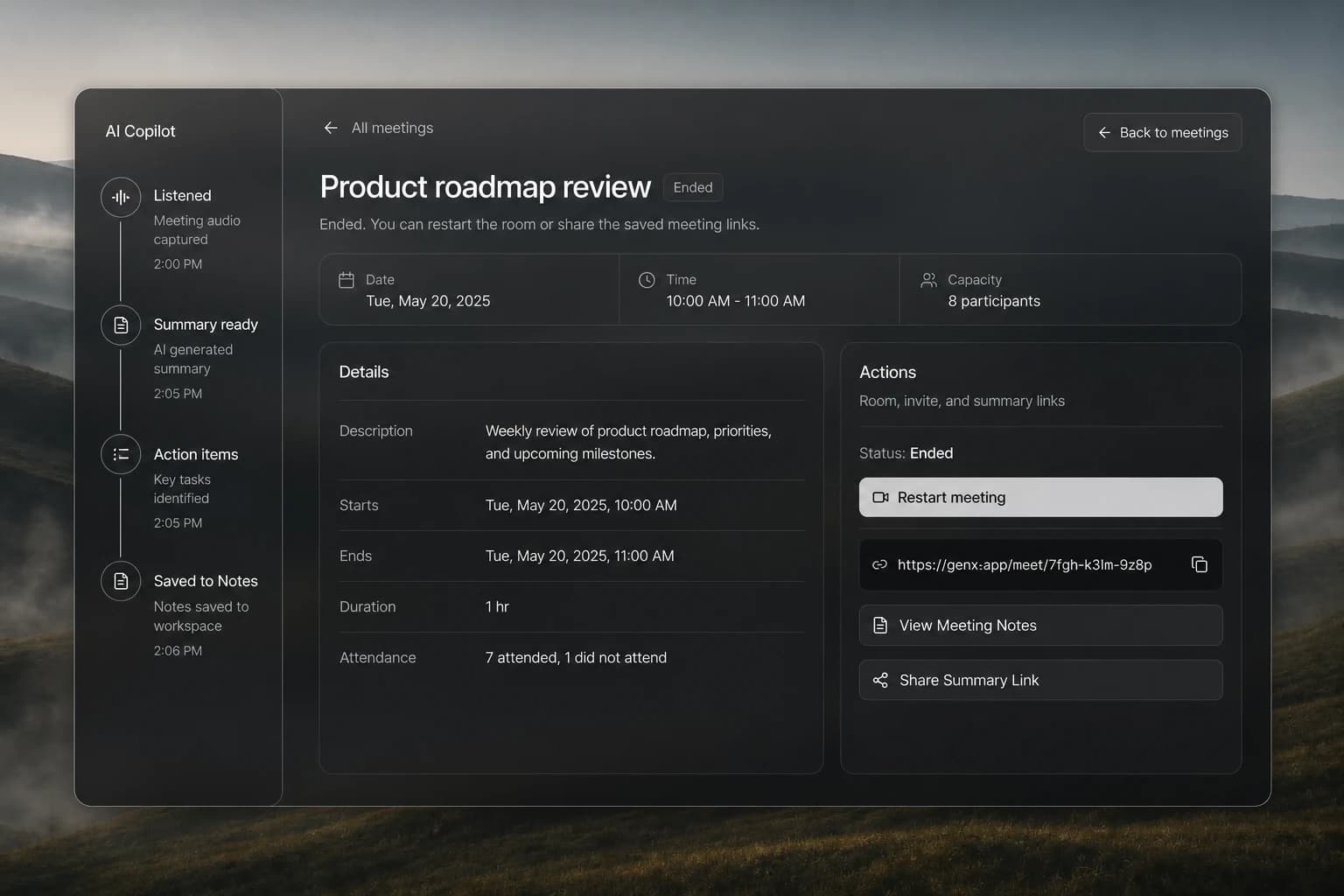Viewport: 1344px width, 896px height.
Task: Restart the meeting
Action: (x=1040, y=497)
